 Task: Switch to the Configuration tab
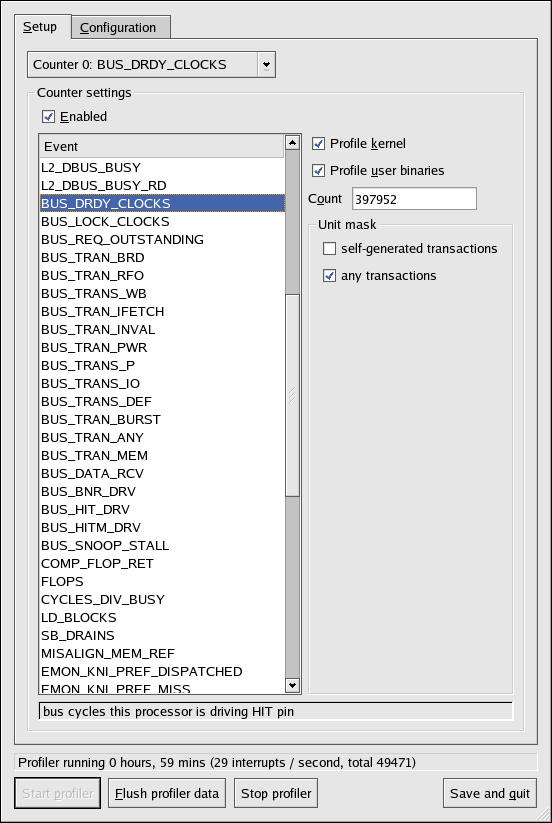(x=120, y=27)
